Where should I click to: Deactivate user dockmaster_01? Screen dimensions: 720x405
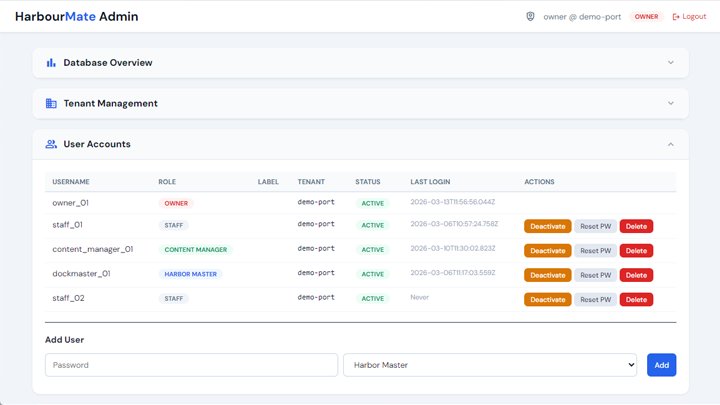pos(548,275)
